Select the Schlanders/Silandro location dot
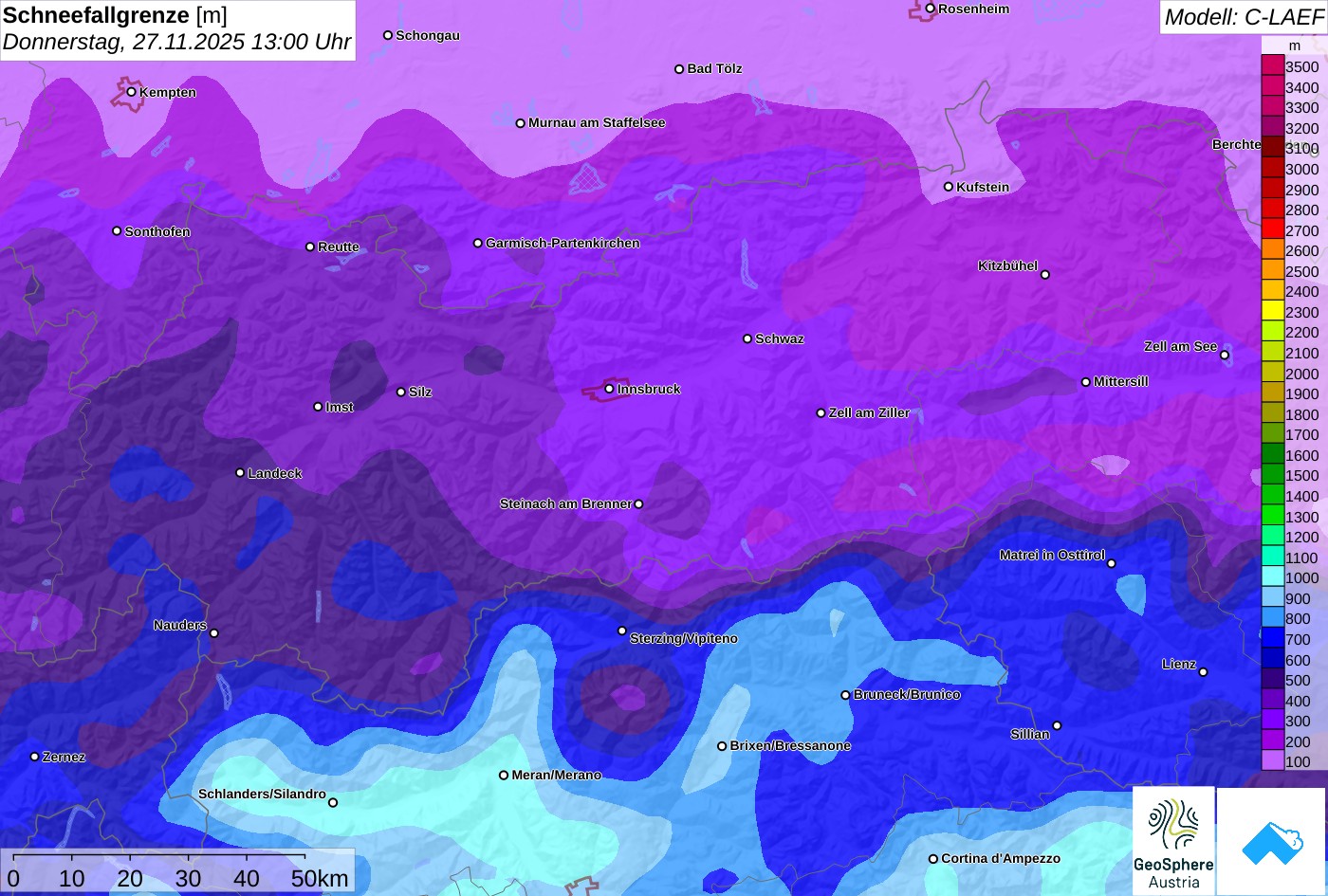This screenshot has width=1328, height=896. click(x=333, y=803)
